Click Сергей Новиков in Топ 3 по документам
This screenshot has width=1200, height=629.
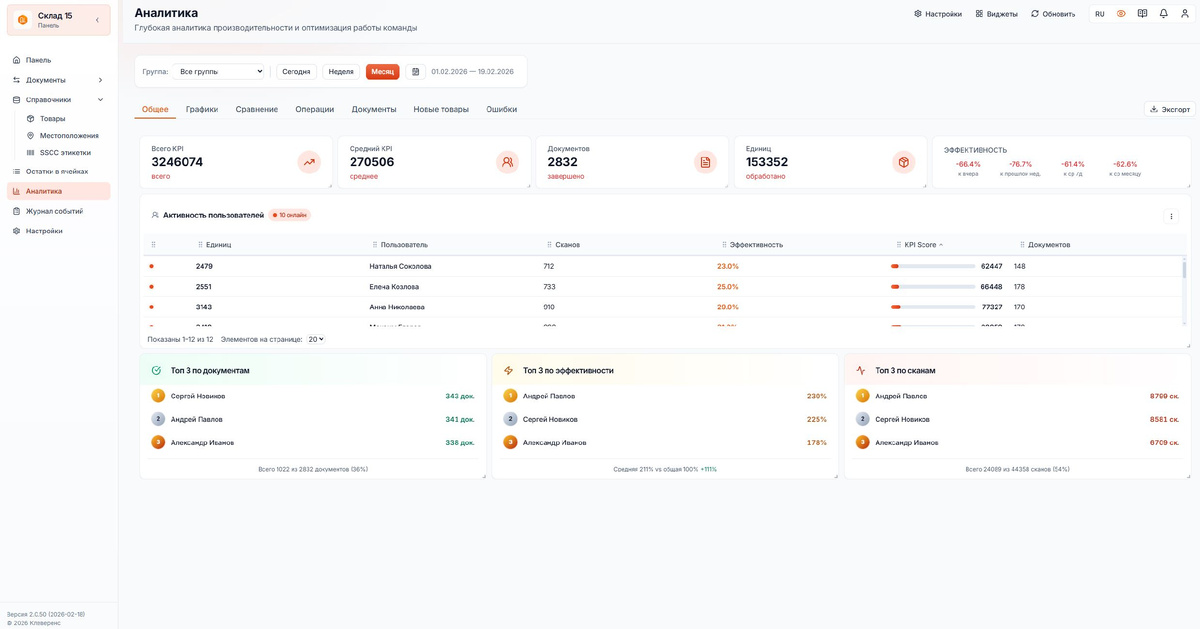point(198,396)
